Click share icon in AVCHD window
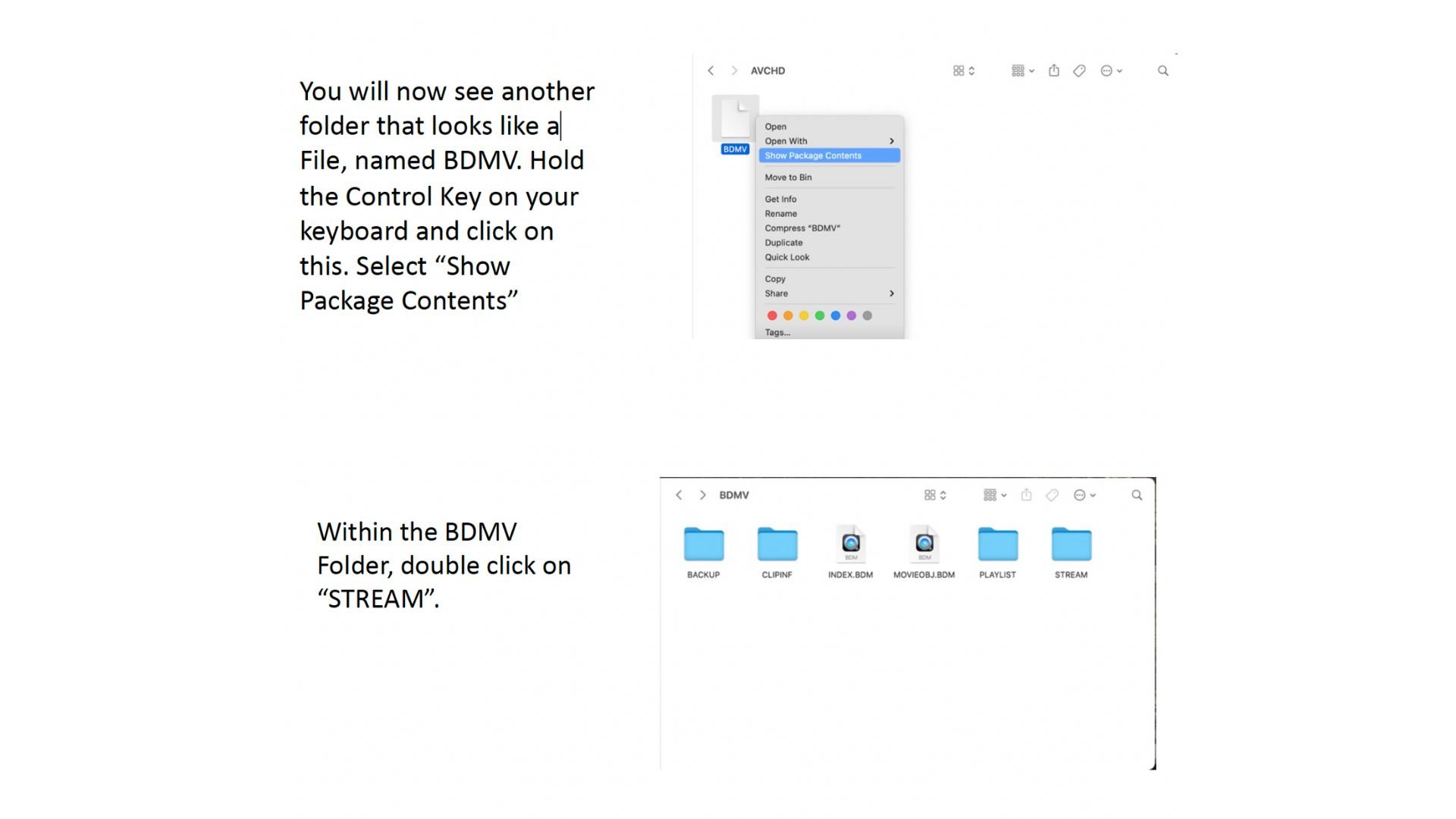This screenshot has width=1456, height=819. point(1054,71)
